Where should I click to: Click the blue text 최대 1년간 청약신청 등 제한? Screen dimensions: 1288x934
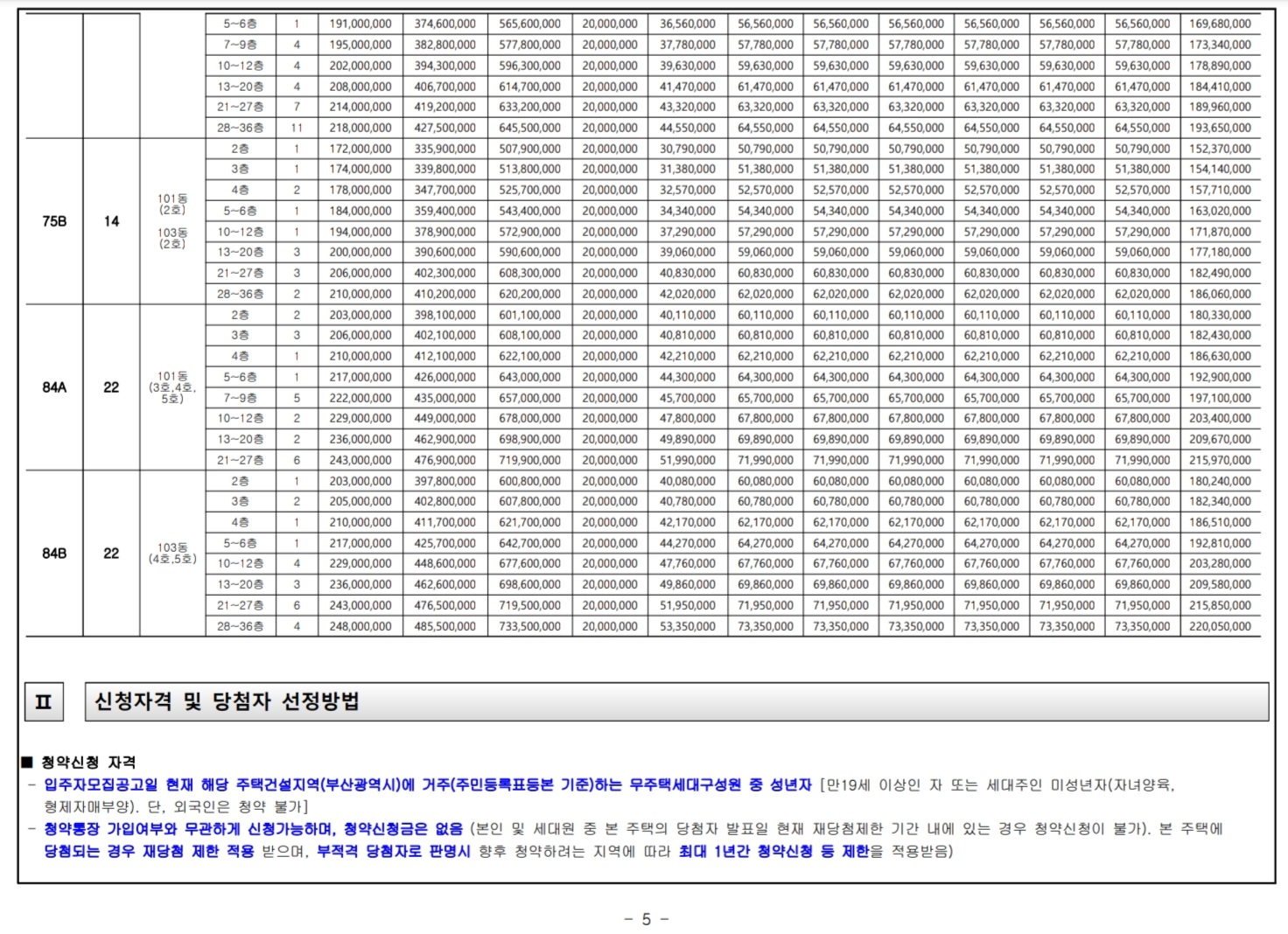773,851
